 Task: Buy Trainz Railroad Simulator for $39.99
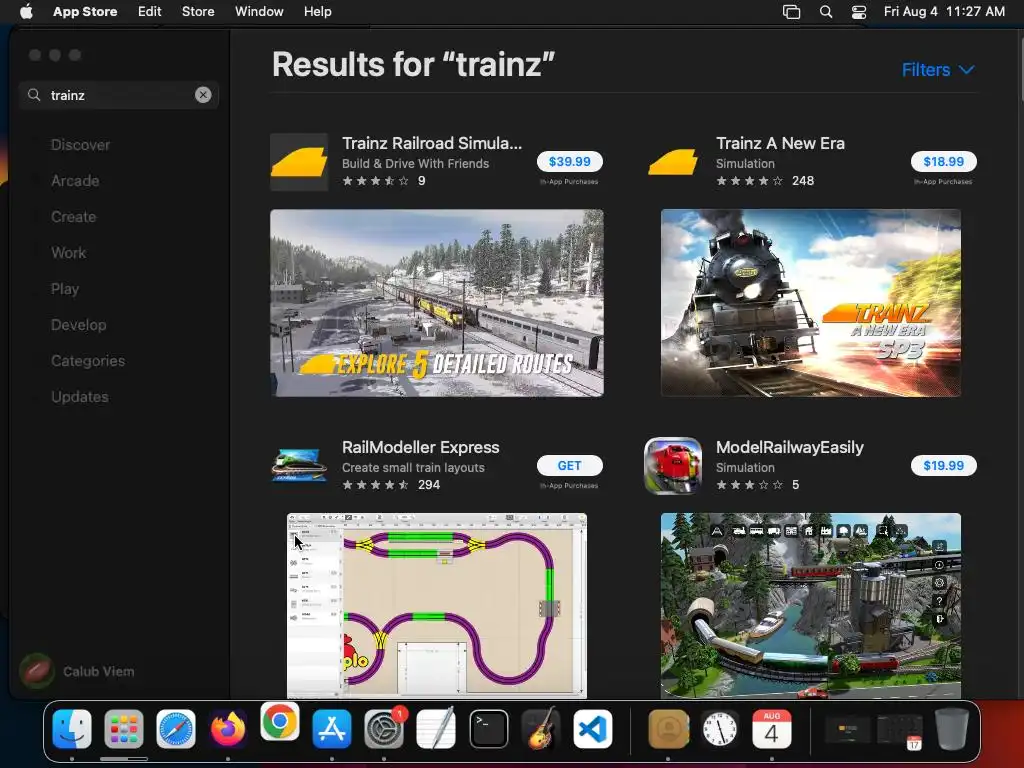(569, 161)
